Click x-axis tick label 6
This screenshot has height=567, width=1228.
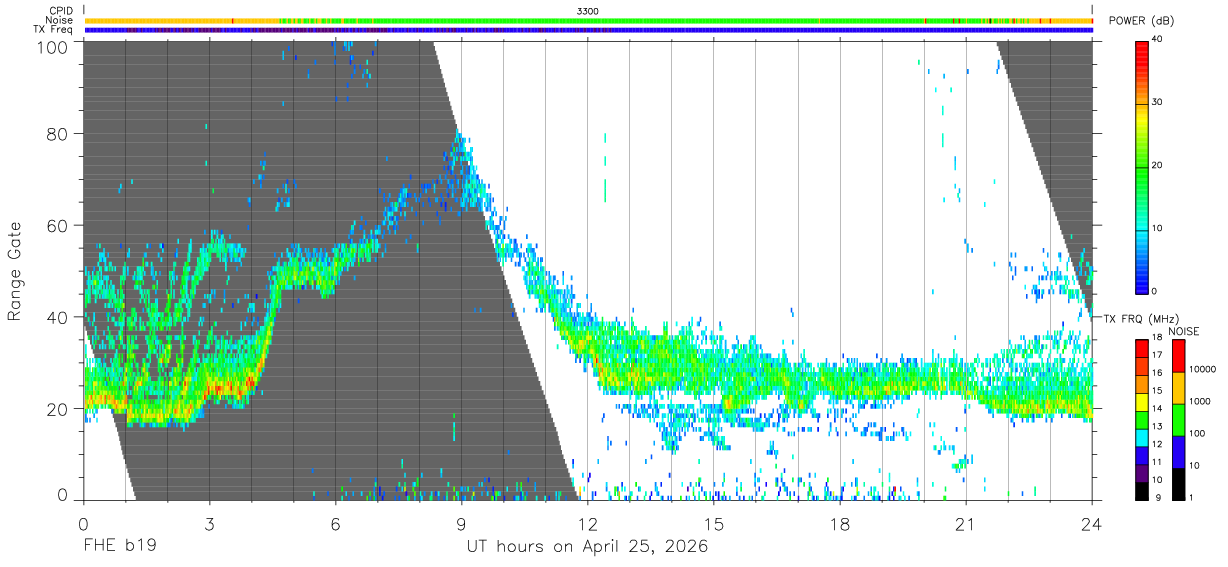335,523
